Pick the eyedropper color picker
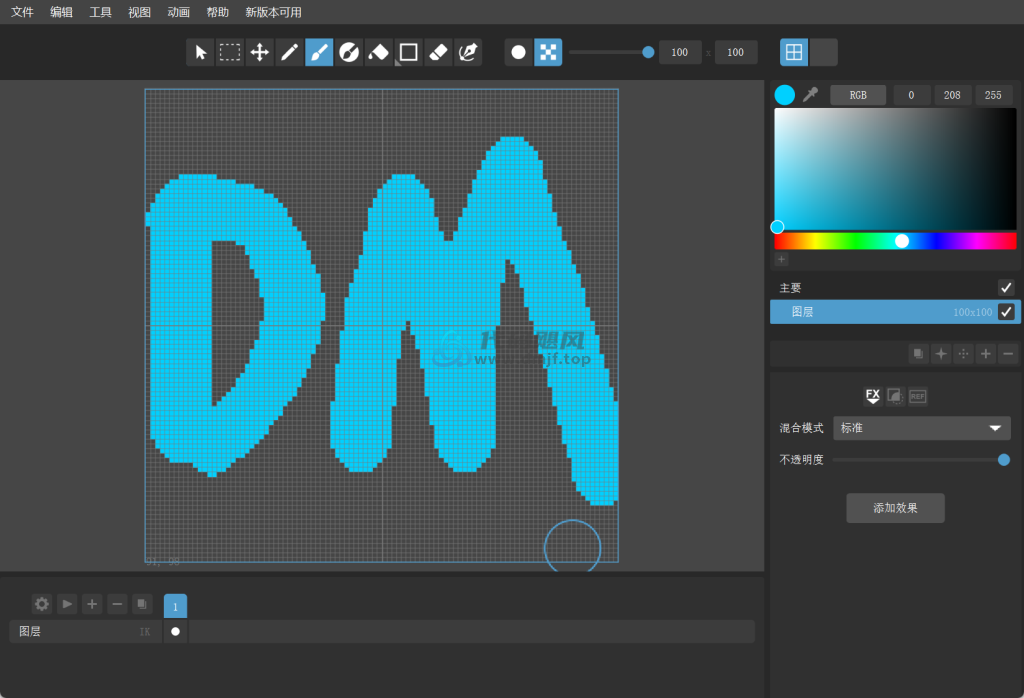The height and width of the screenshot is (698, 1024). (x=810, y=95)
